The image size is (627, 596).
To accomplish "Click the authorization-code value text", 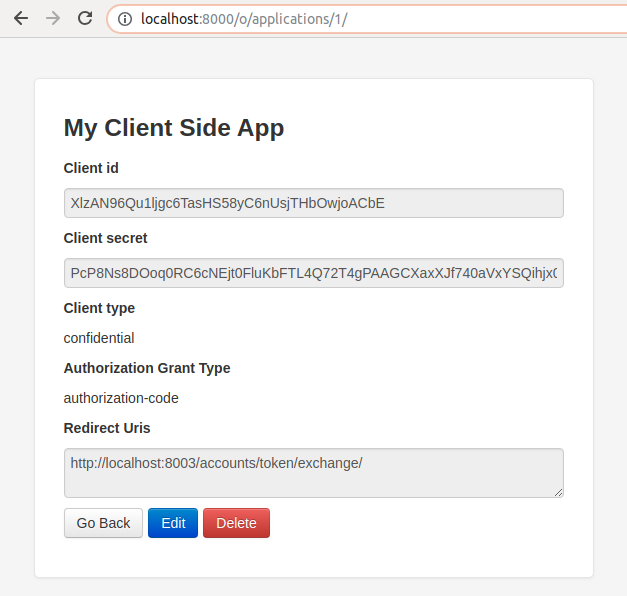I will point(121,398).
